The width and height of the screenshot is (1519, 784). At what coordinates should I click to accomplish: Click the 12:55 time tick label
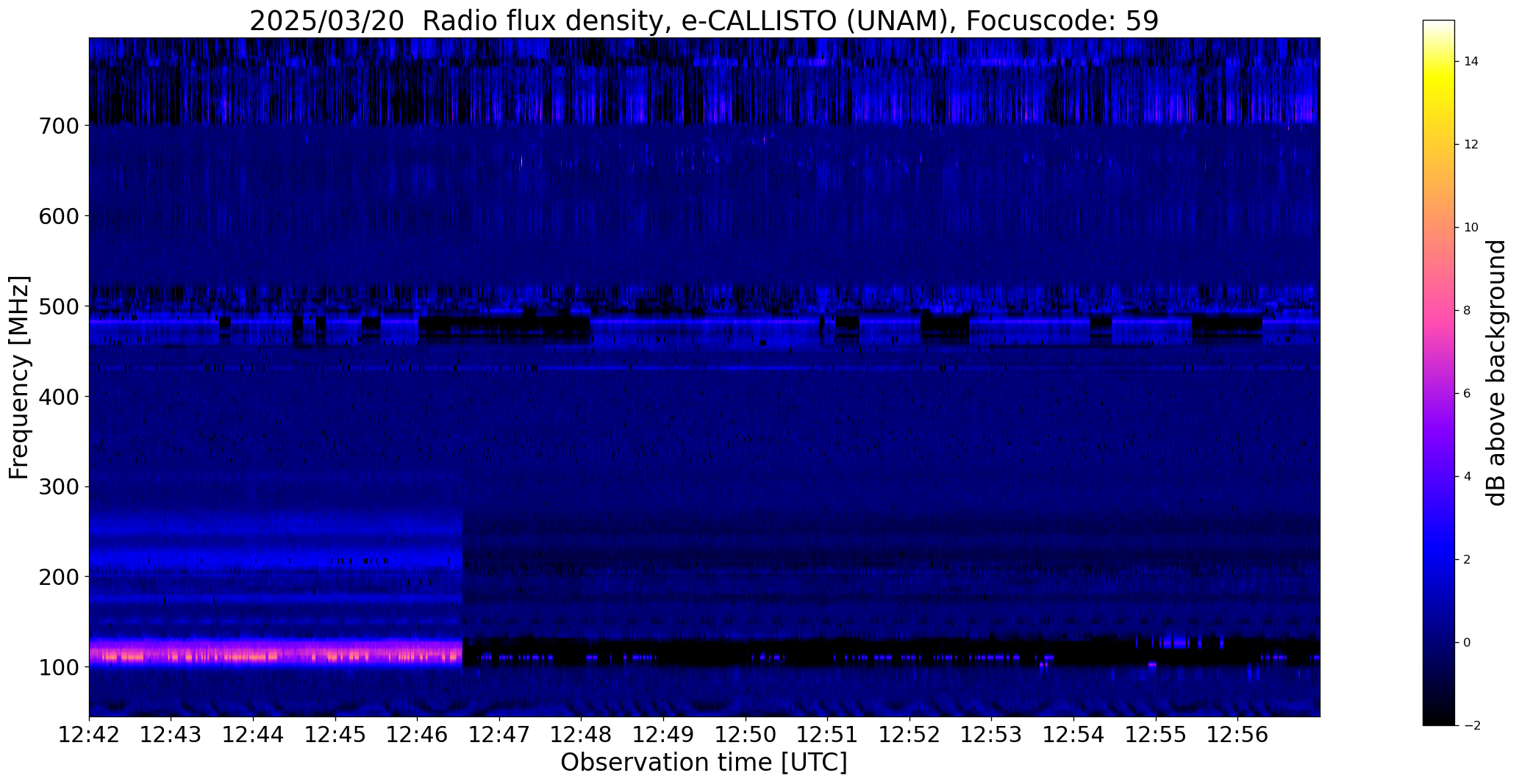pyautogui.click(x=1156, y=734)
